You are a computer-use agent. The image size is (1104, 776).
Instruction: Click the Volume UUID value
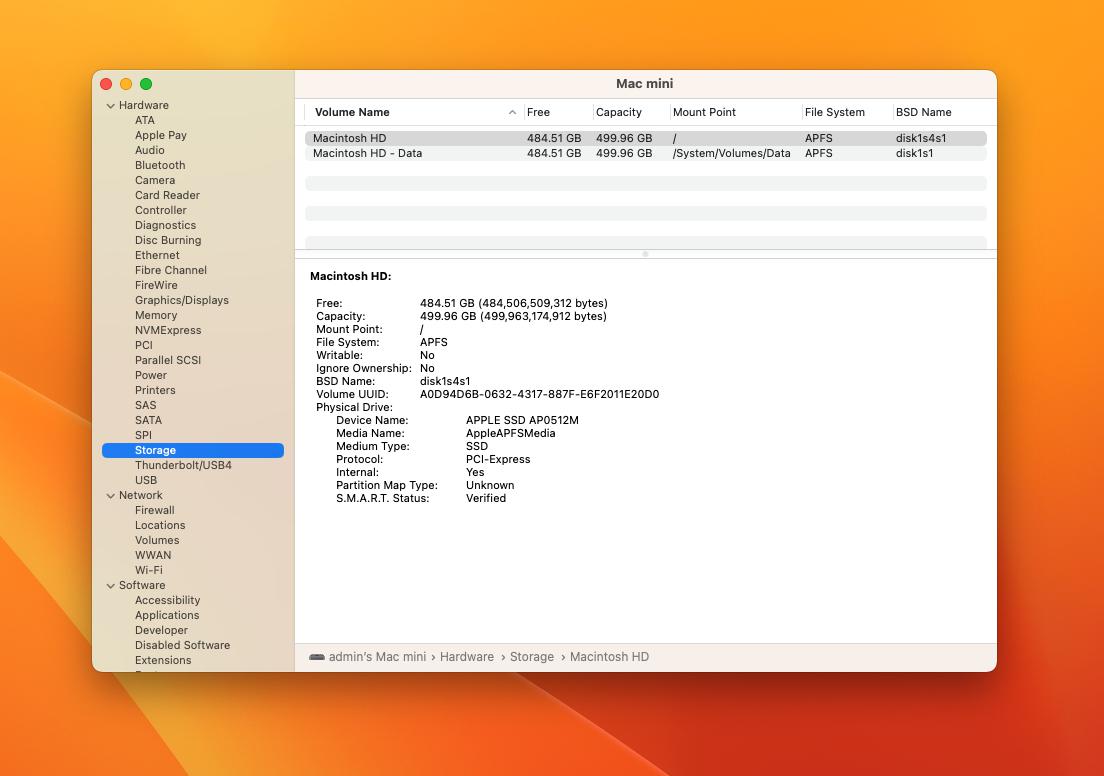click(539, 394)
